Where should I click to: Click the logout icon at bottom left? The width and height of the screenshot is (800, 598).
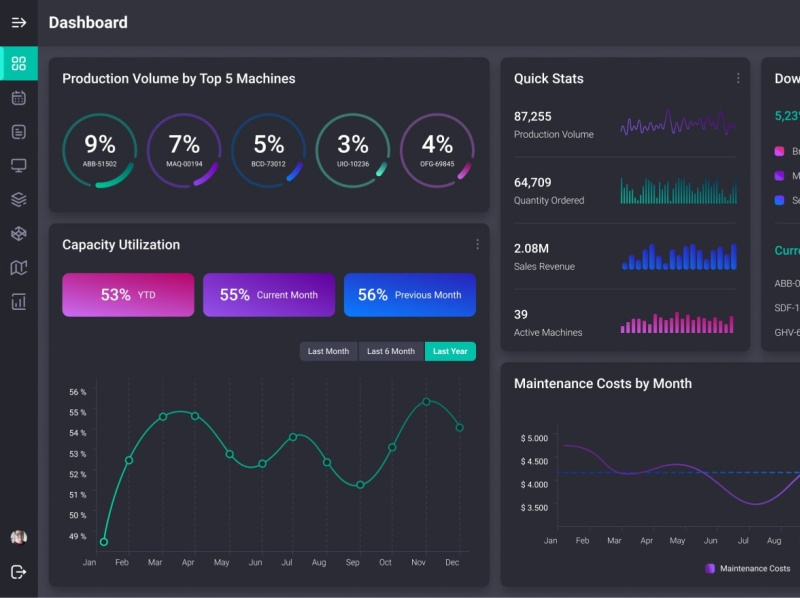click(18, 572)
